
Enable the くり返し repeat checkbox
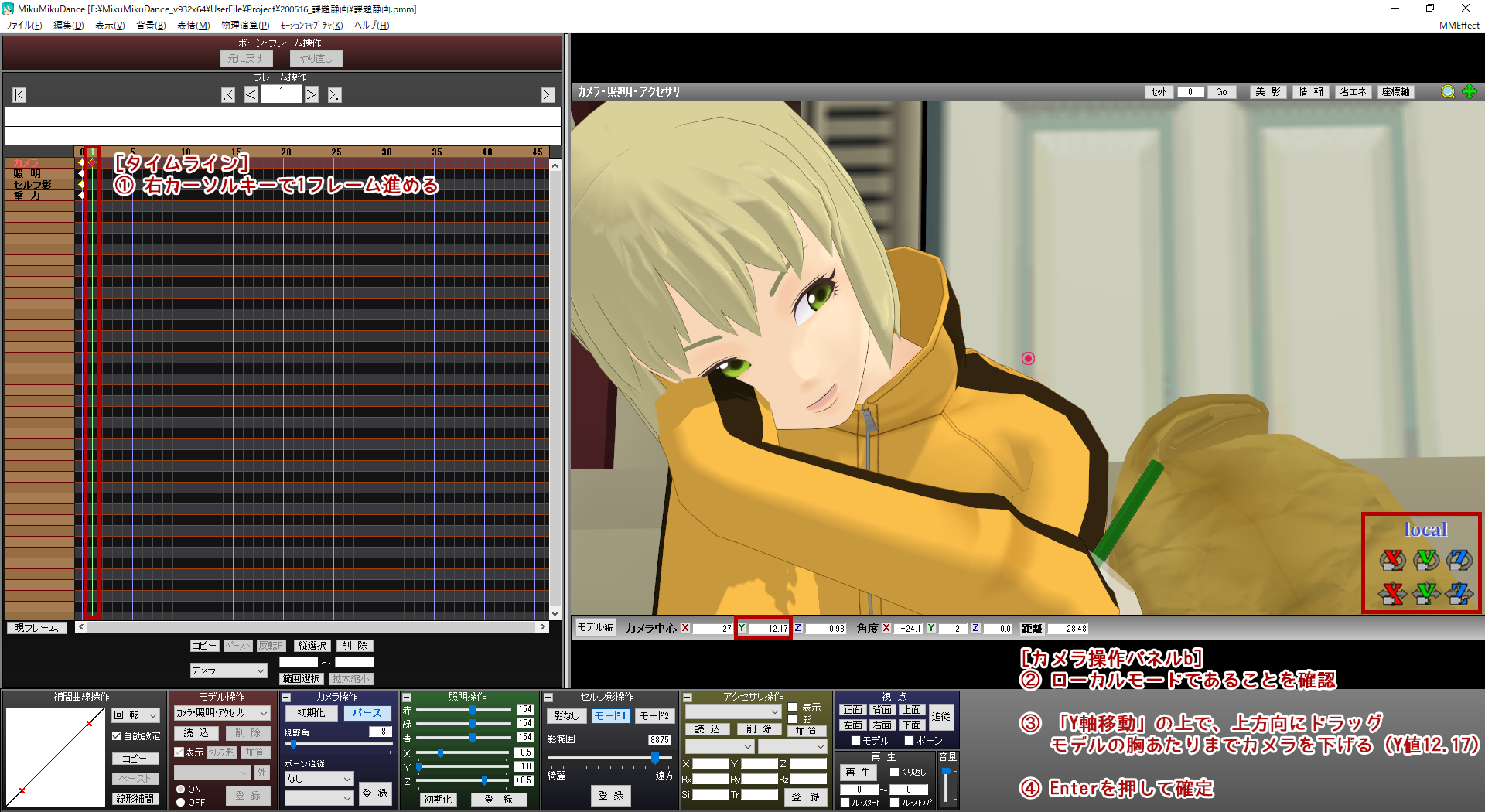[x=894, y=772]
